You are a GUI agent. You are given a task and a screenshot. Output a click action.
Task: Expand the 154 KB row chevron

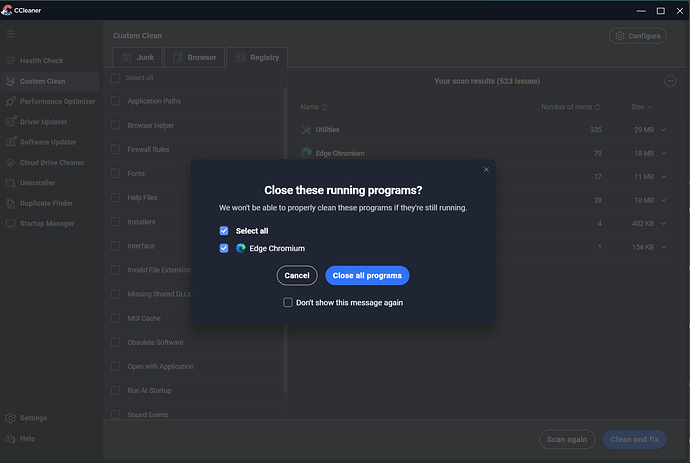tap(664, 247)
